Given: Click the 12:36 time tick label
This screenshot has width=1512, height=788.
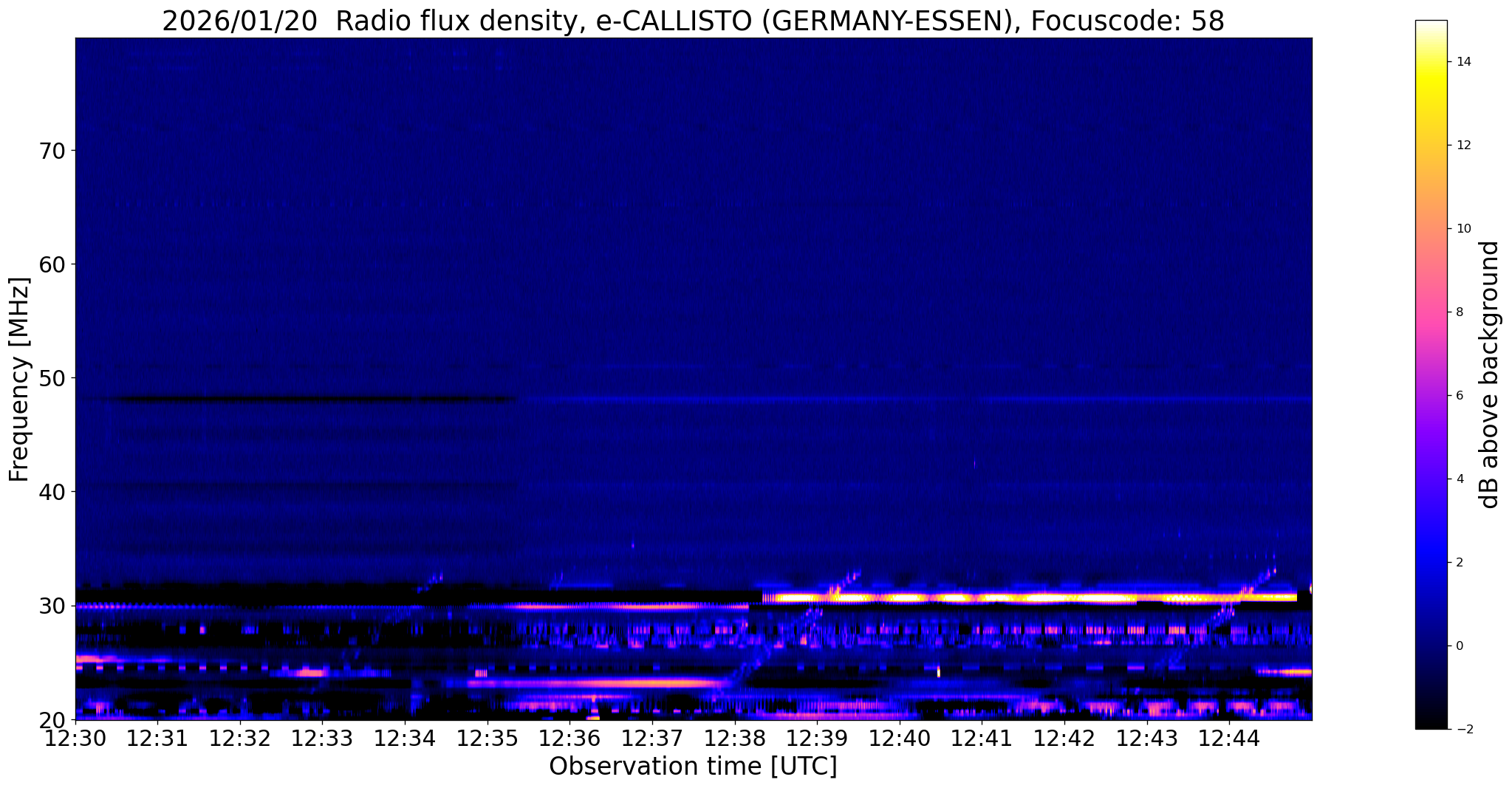Looking at the screenshot, I should coord(570,738).
